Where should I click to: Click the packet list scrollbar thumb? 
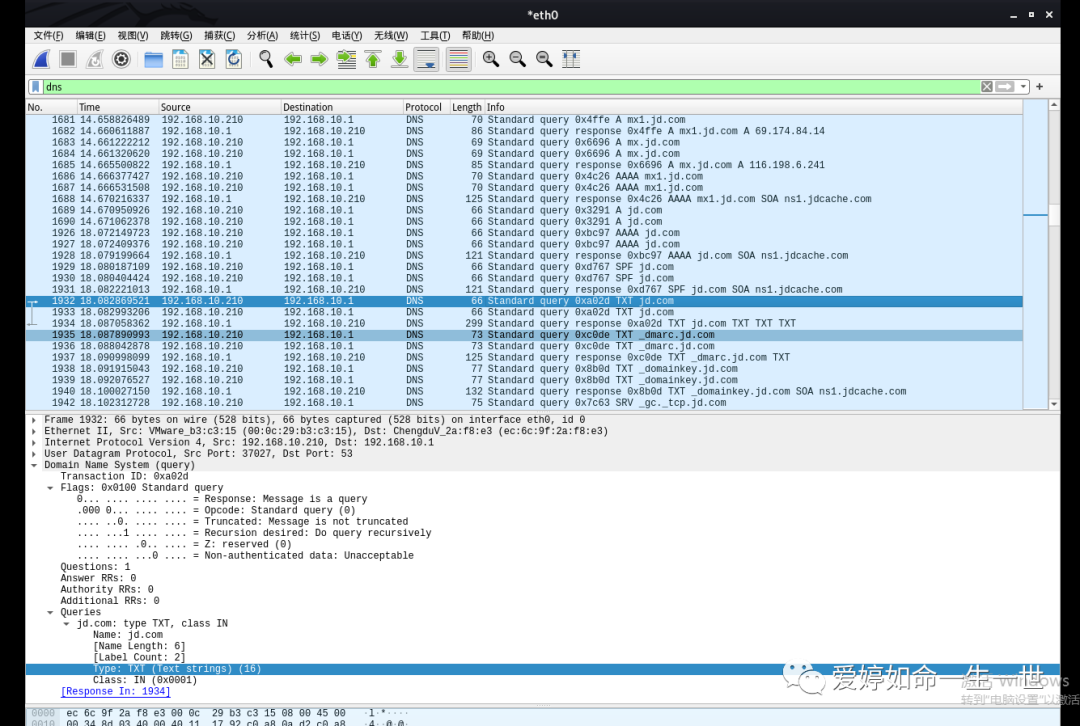(1053, 214)
